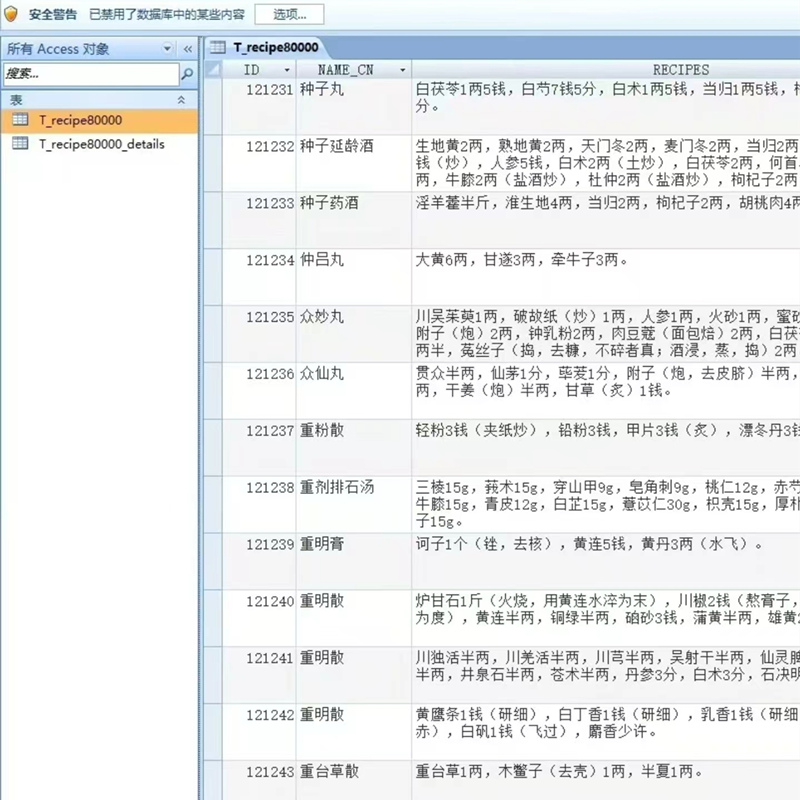Click 重明散 name in row 121240

click(x=354, y=618)
